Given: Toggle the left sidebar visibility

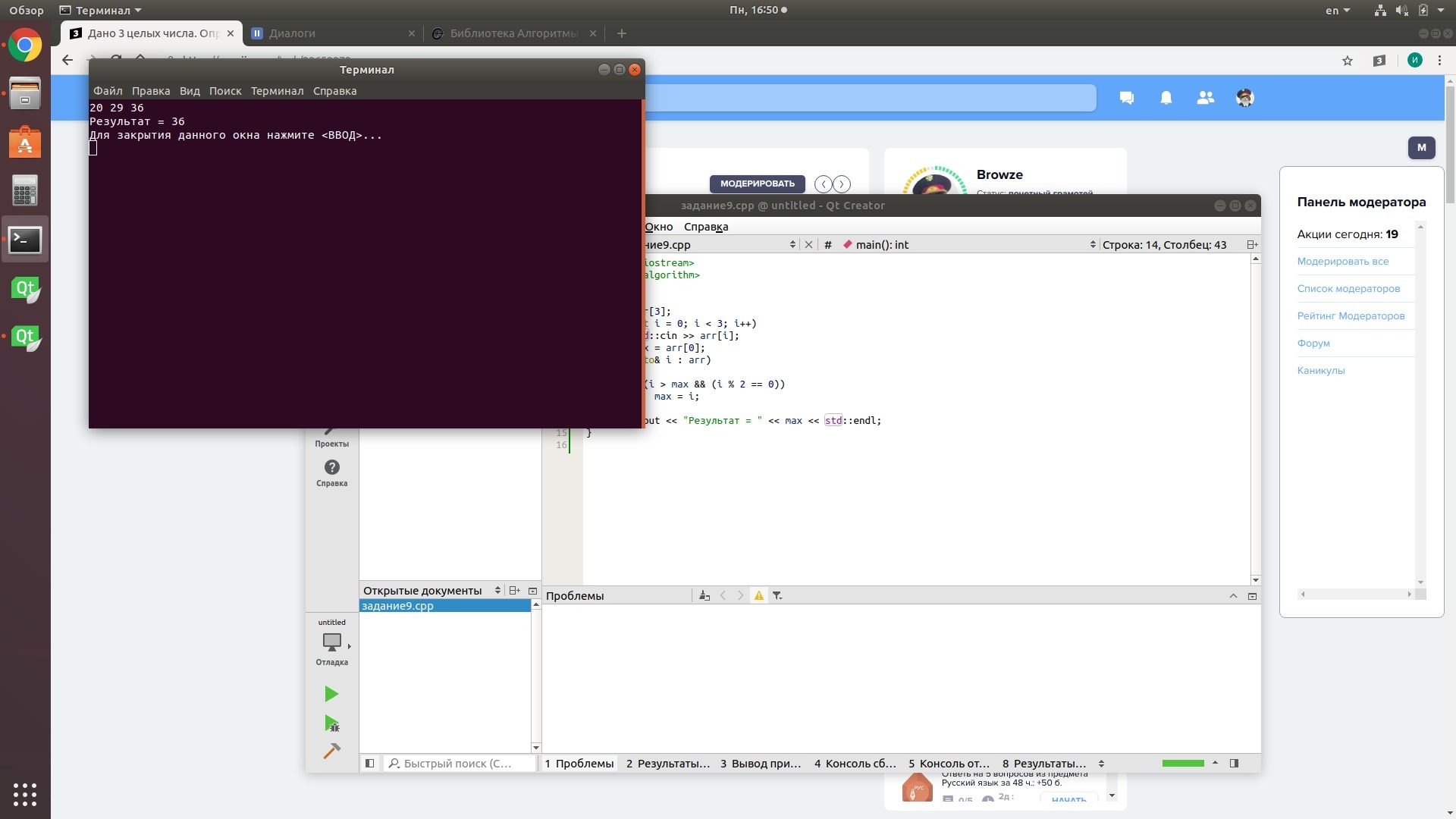Looking at the screenshot, I should [x=369, y=764].
